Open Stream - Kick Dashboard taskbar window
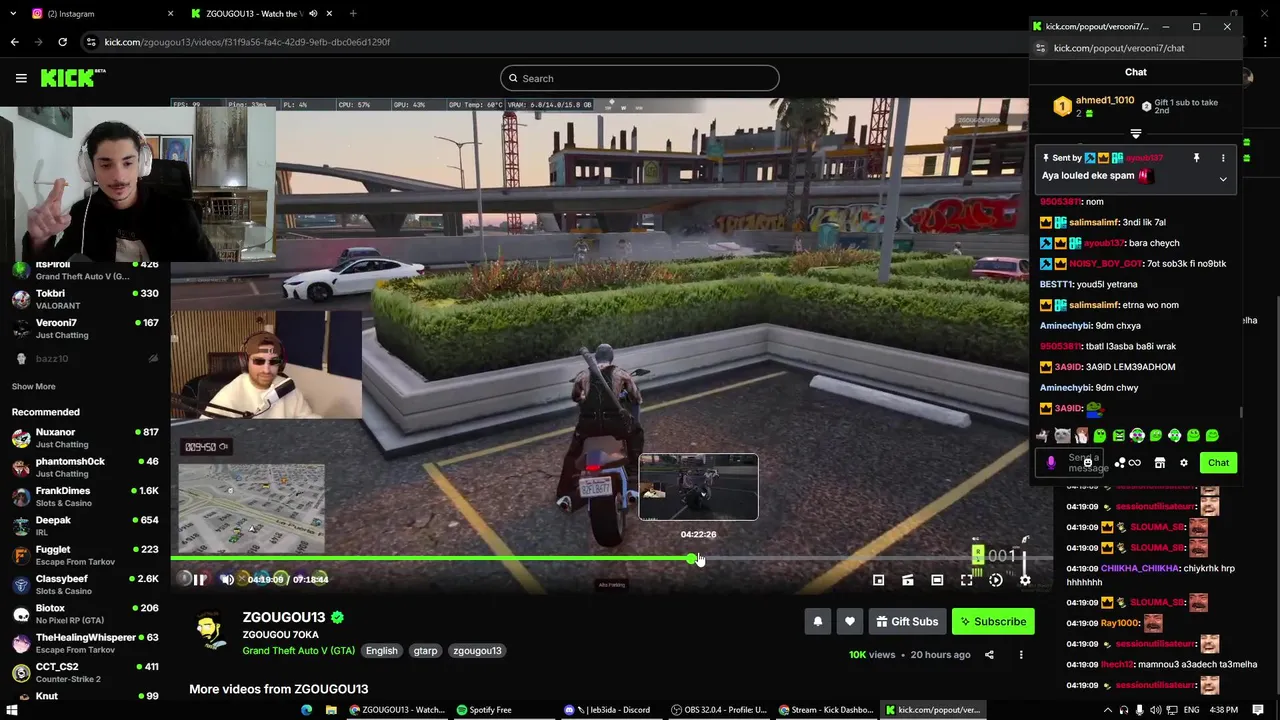This screenshot has width=1280, height=720. (x=827, y=710)
